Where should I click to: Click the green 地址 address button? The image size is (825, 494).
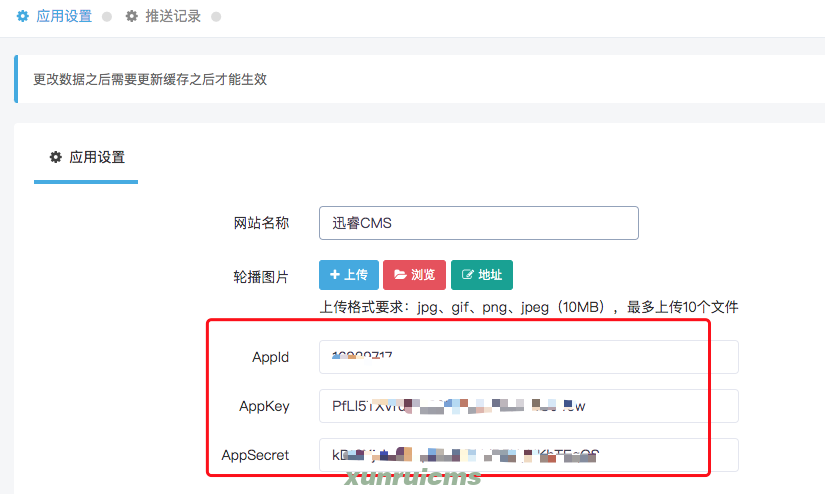click(x=482, y=275)
